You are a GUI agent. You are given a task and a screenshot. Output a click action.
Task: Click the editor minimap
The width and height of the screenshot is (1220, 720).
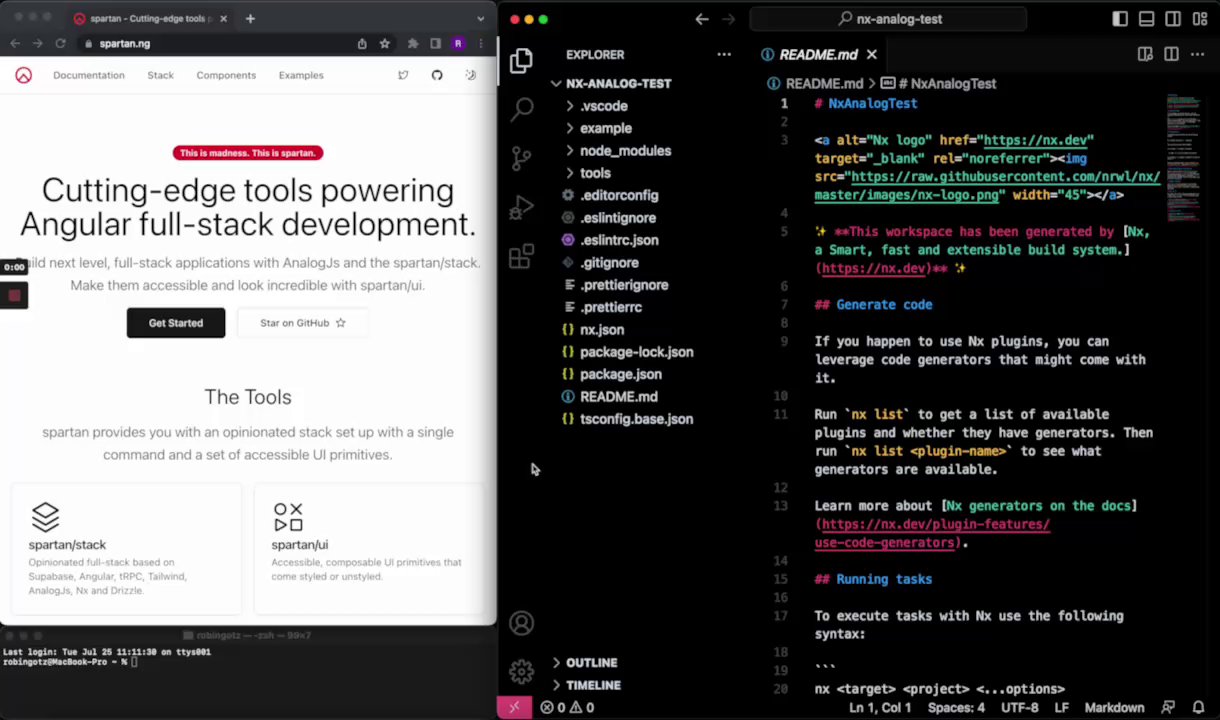coord(1184,160)
